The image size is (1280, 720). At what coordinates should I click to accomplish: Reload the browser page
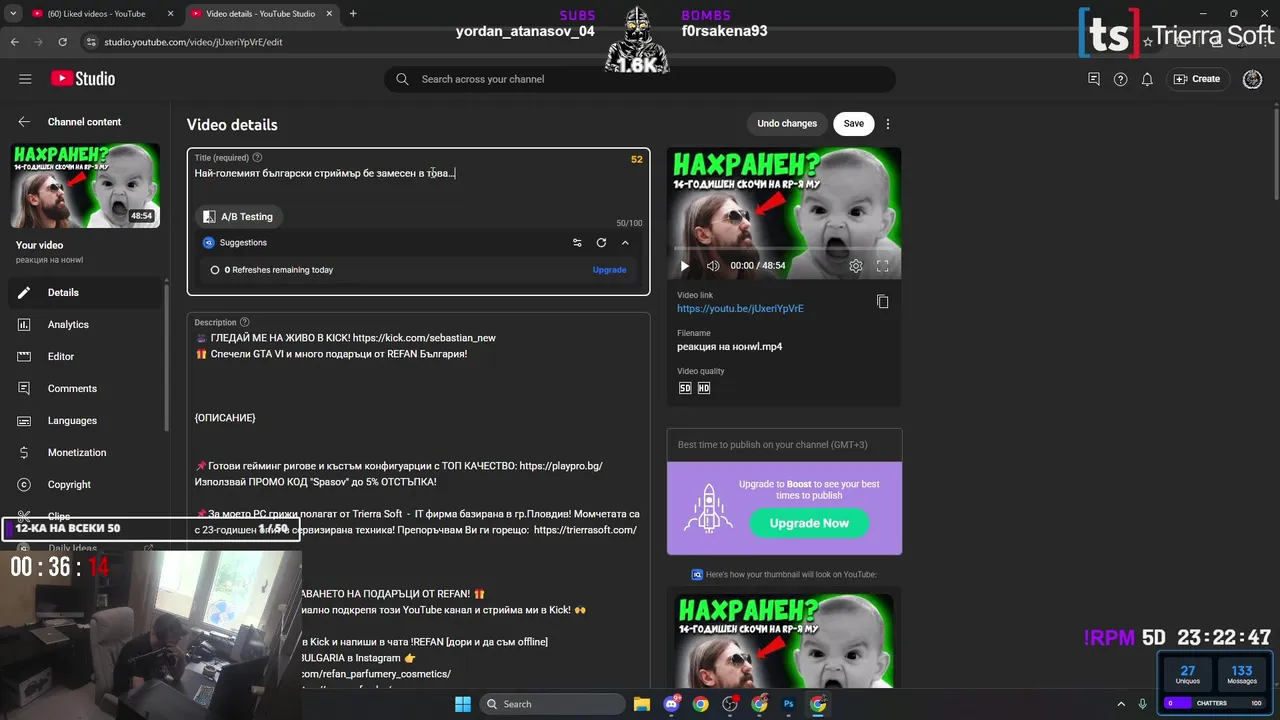[63, 42]
